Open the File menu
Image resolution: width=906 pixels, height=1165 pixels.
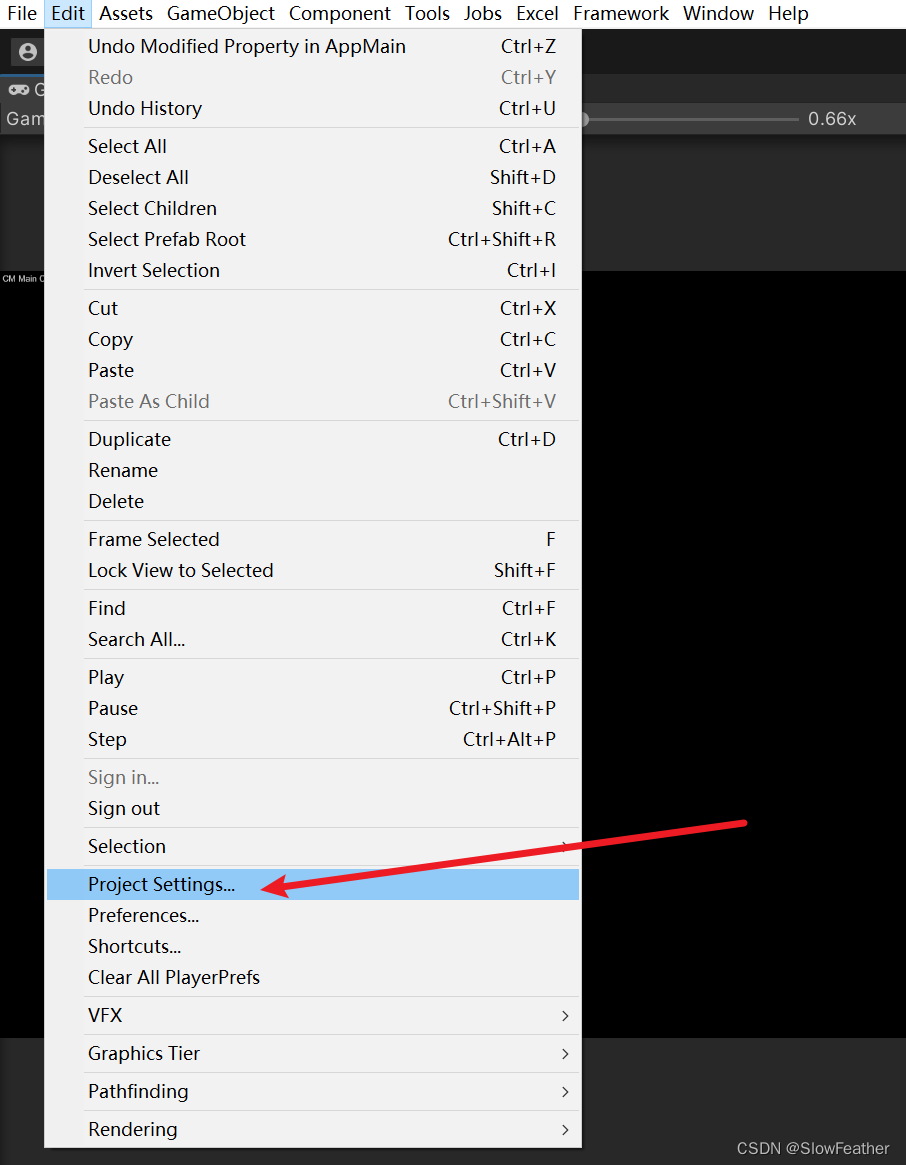point(22,13)
